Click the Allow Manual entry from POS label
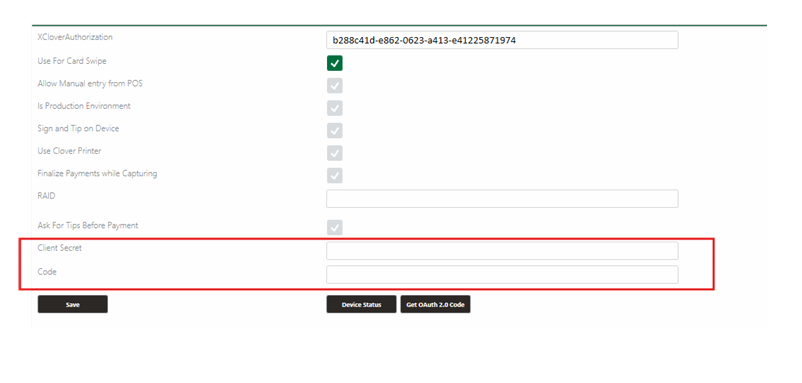This screenshot has height=383, width=802. pyautogui.click(x=90, y=83)
